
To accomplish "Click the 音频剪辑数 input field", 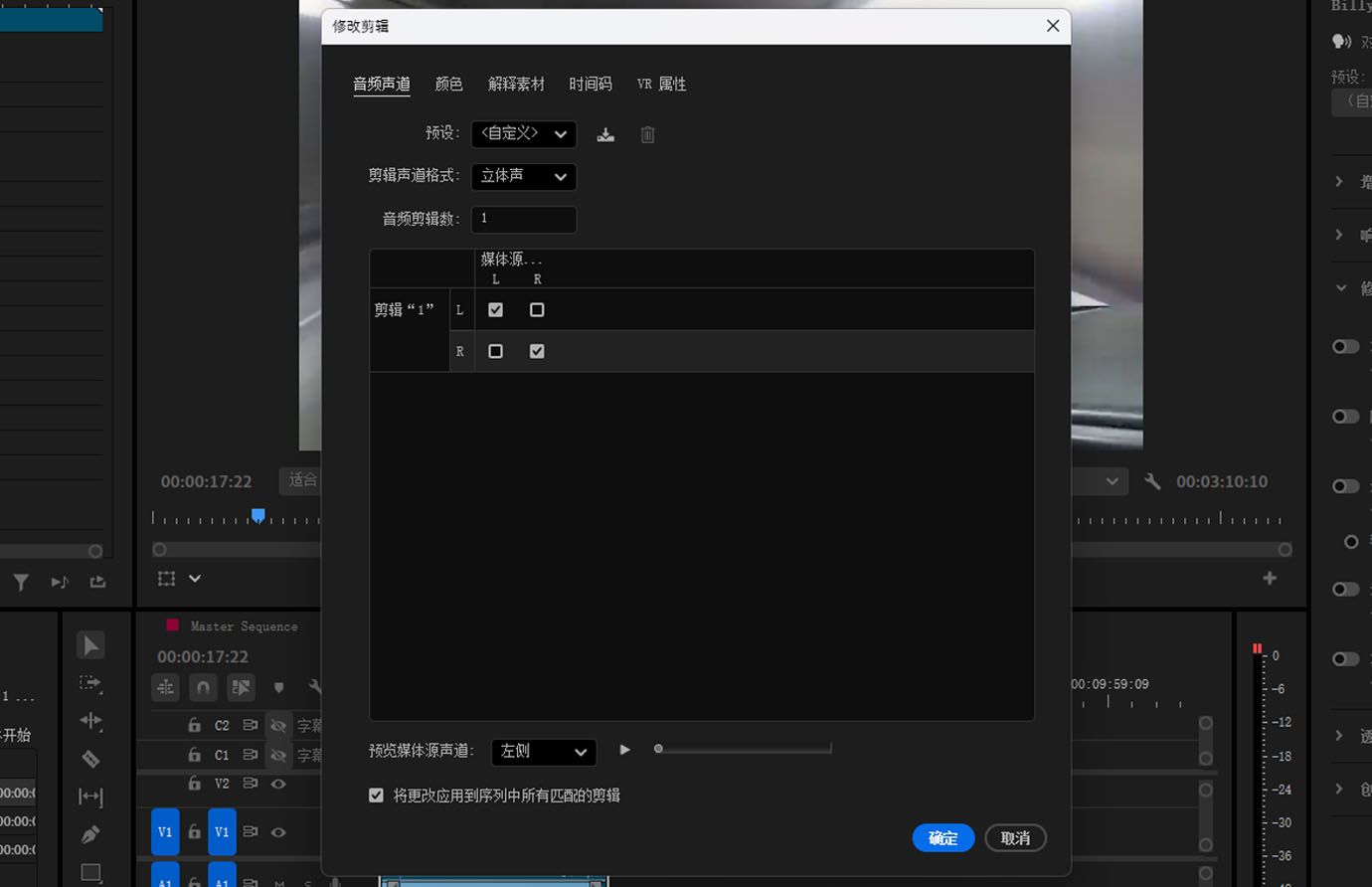I will 524,219.
